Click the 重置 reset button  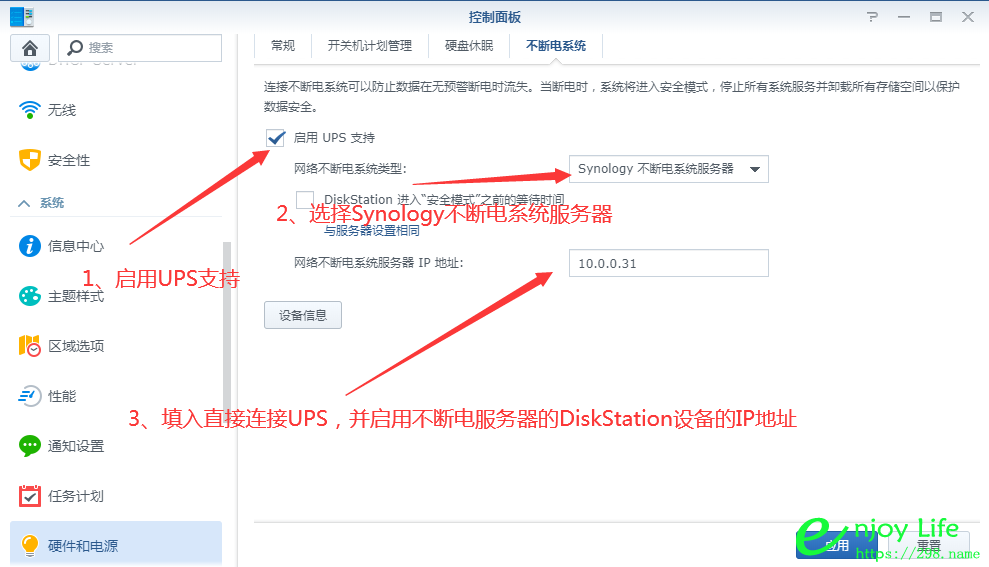928,545
